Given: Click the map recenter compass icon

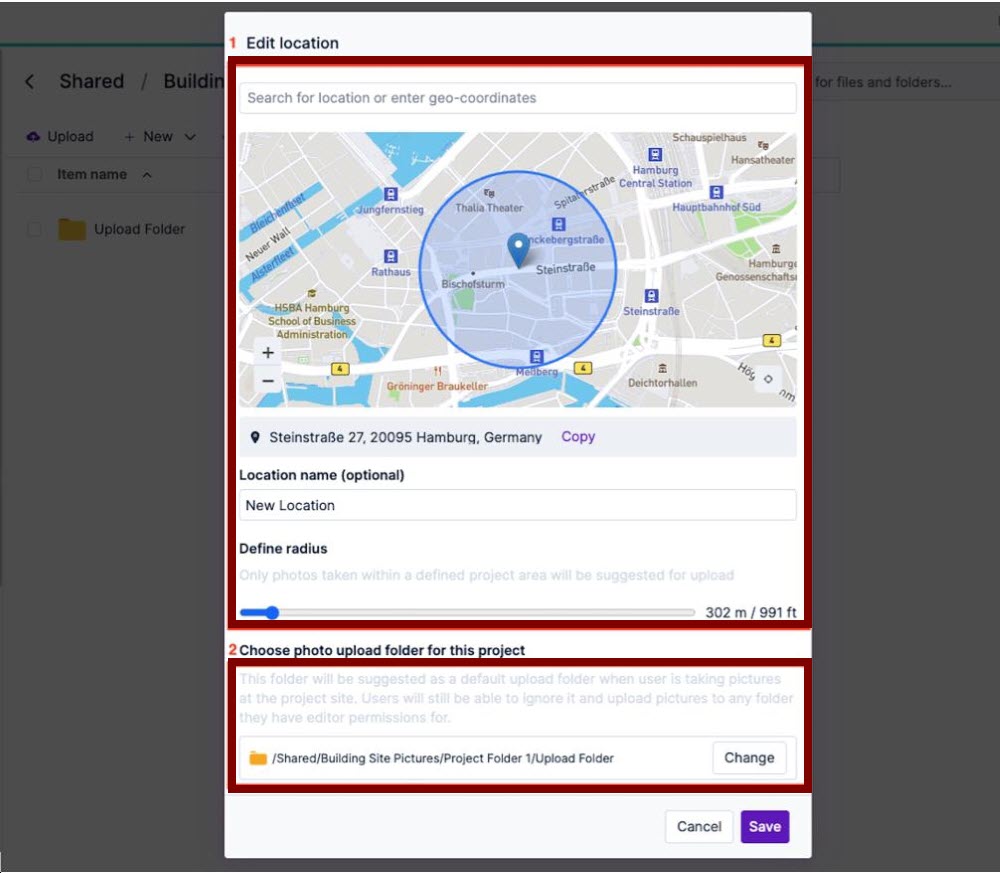Looking at the screenshot, I should point(767,379).
